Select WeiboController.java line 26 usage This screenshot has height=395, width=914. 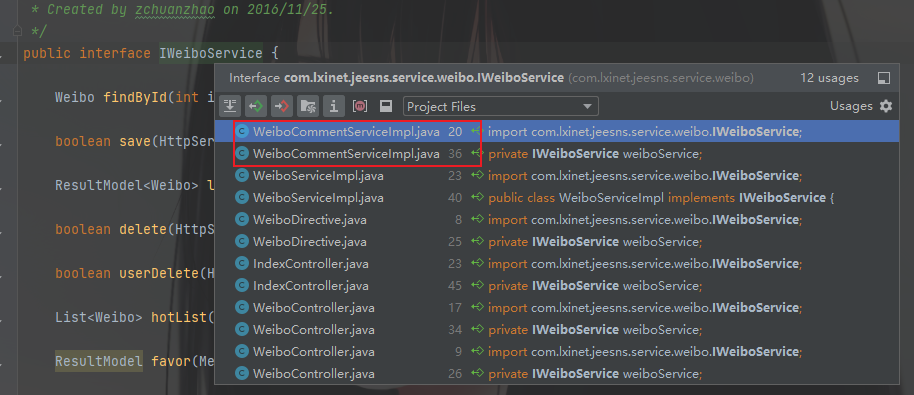click(x=557, y=373)
